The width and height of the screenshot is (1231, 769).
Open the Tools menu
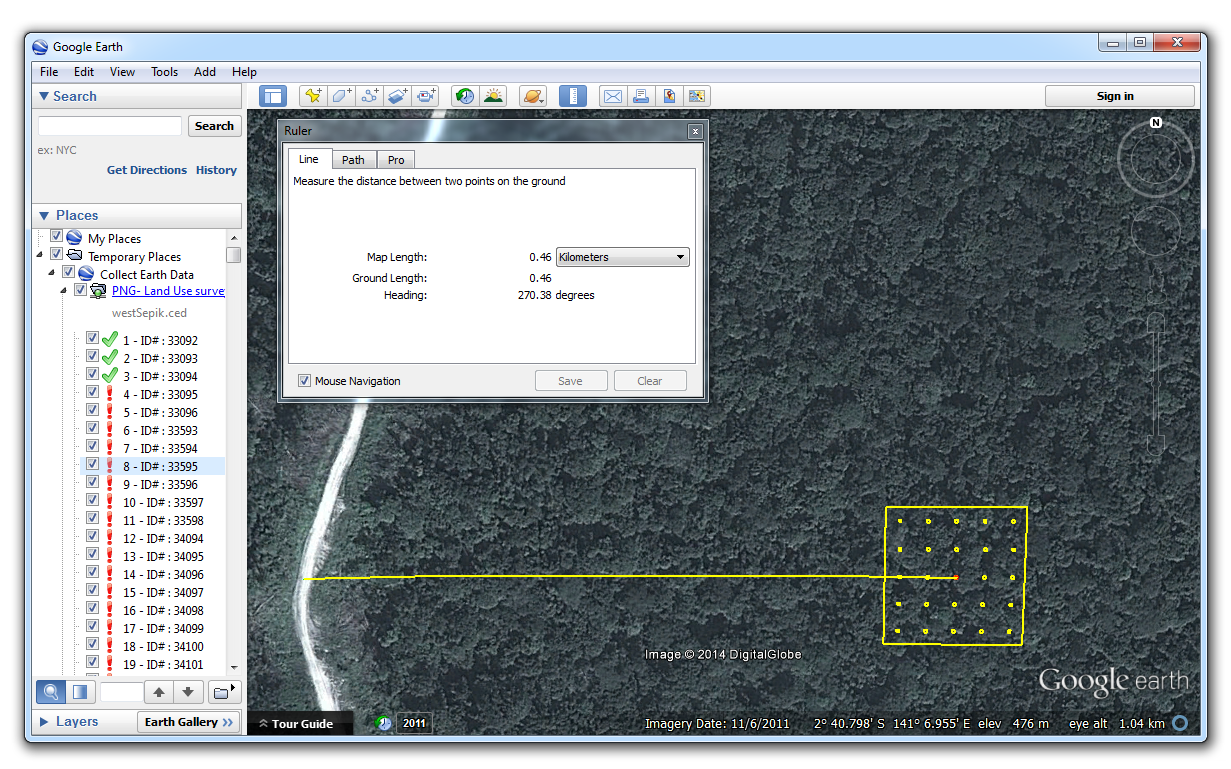164,71
